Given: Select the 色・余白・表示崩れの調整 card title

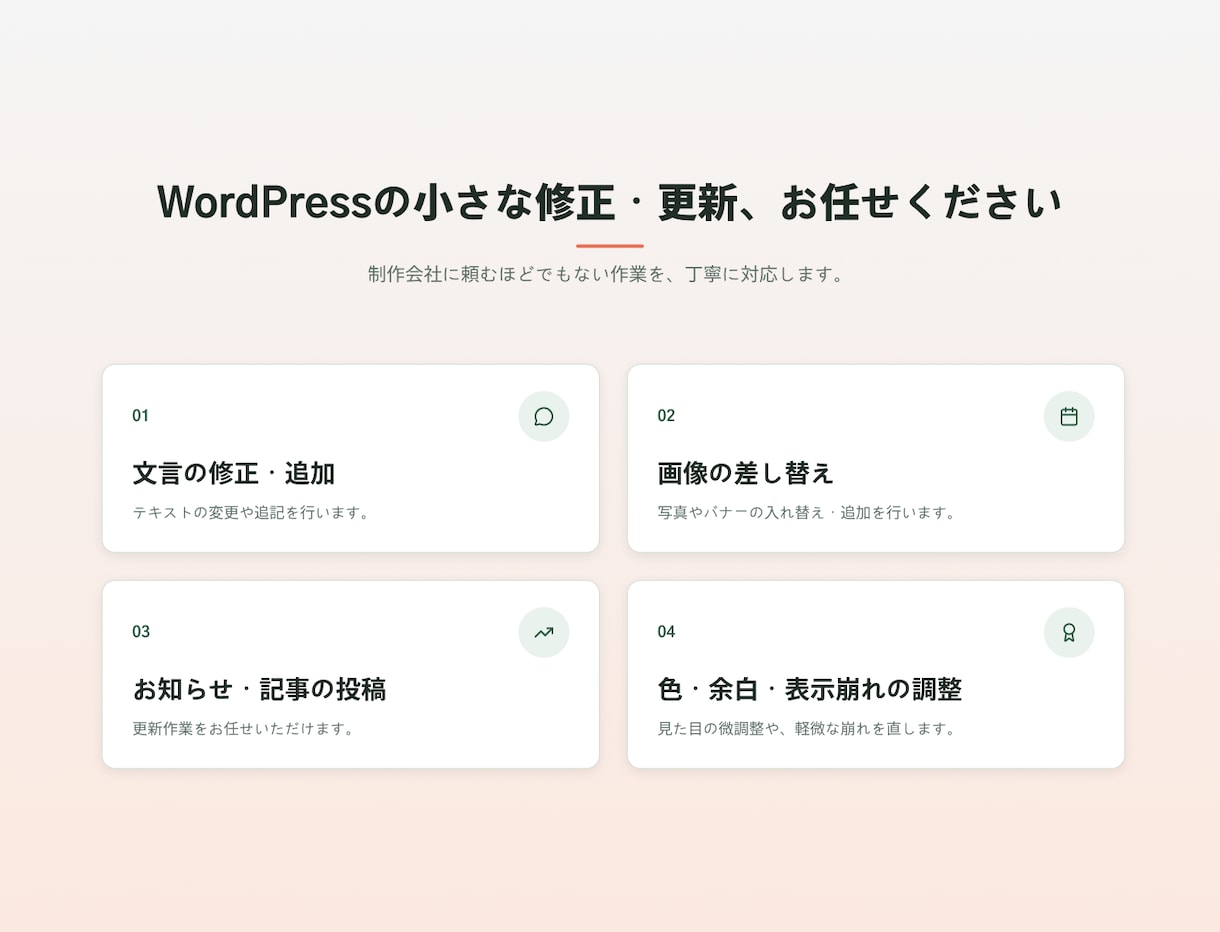Looking at the screenshot, I should click(810, 689).
